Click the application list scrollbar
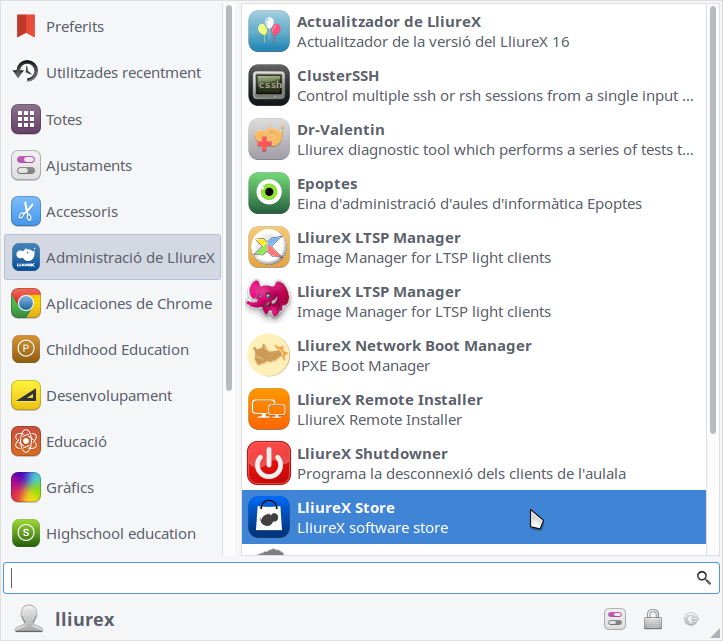 pos(713,220)
